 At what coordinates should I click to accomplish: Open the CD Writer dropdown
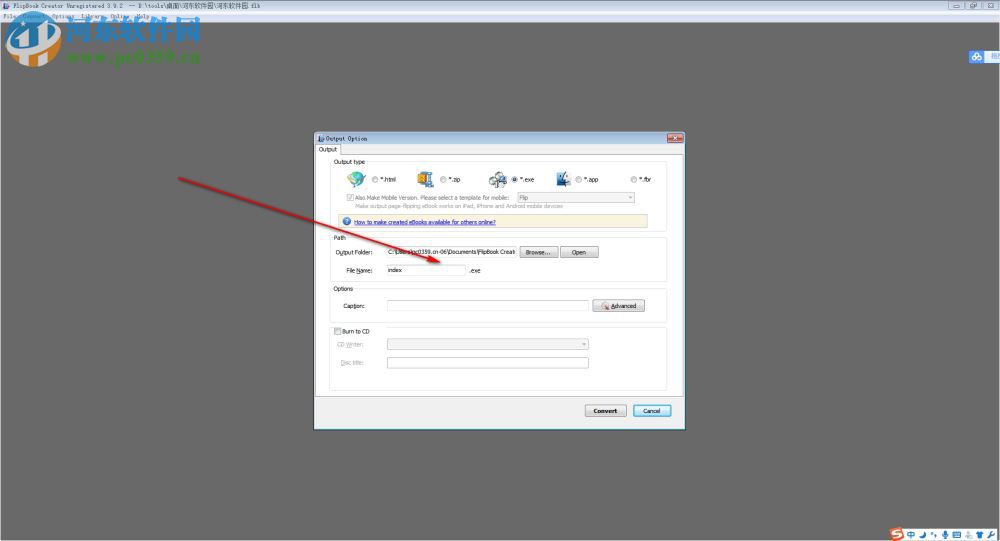(x=488, y=345)
